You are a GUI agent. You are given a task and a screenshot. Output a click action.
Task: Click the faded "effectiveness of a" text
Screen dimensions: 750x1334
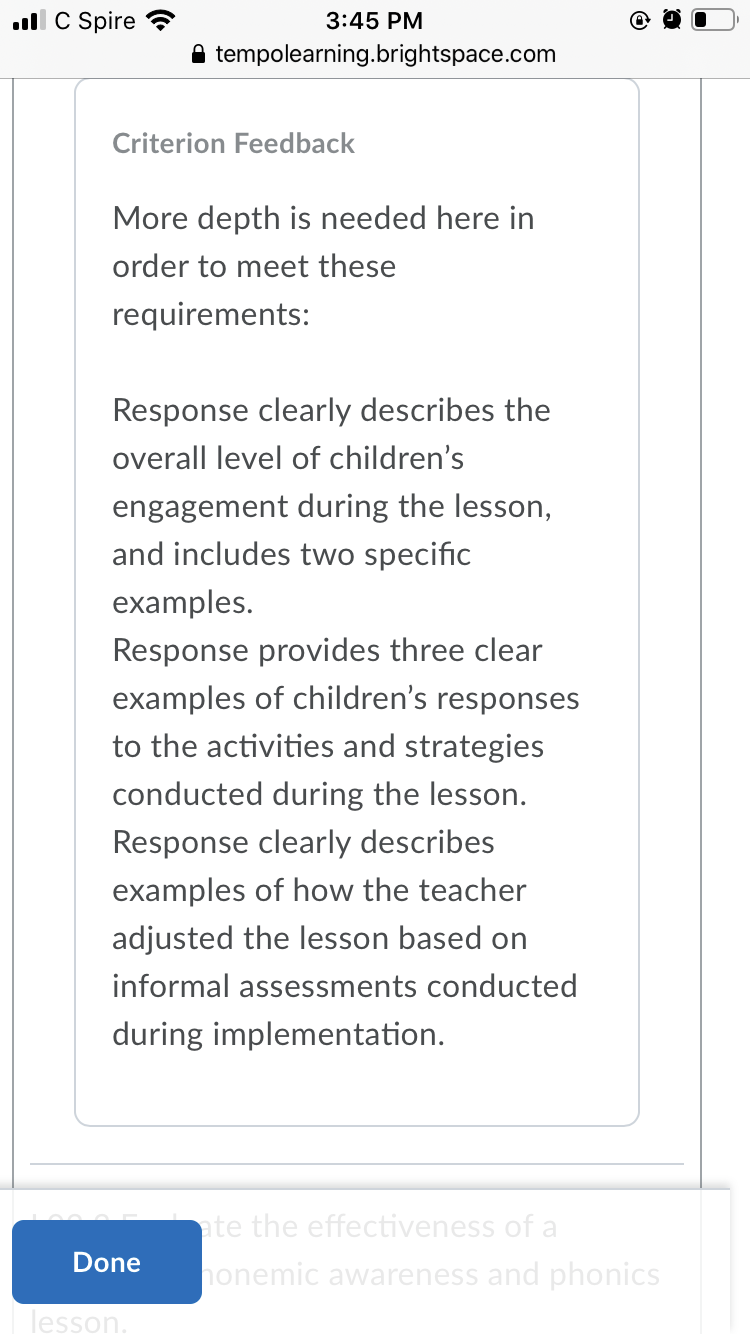[x=405, y=1226]
